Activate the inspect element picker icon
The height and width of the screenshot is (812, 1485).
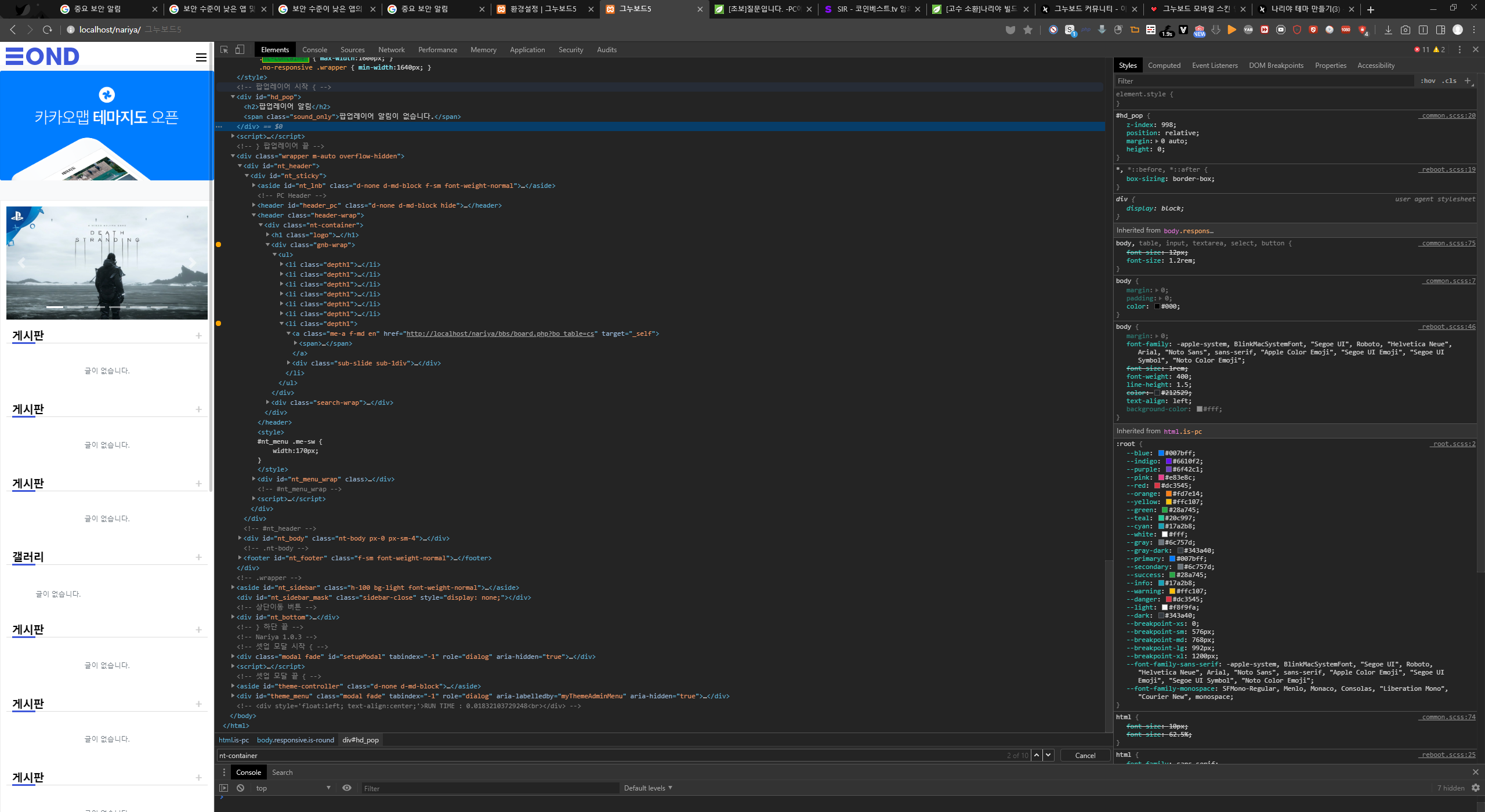point(224,50)
